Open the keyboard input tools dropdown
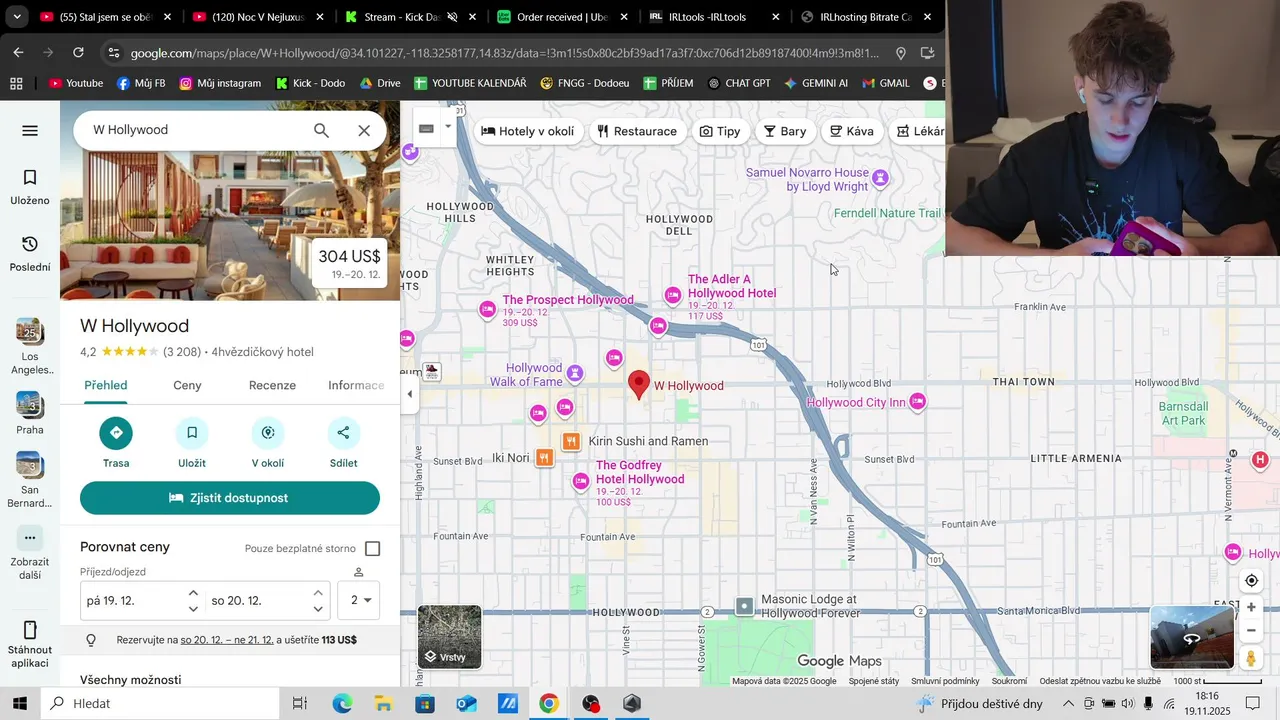 pyautogui.click(x=448, y=127)
